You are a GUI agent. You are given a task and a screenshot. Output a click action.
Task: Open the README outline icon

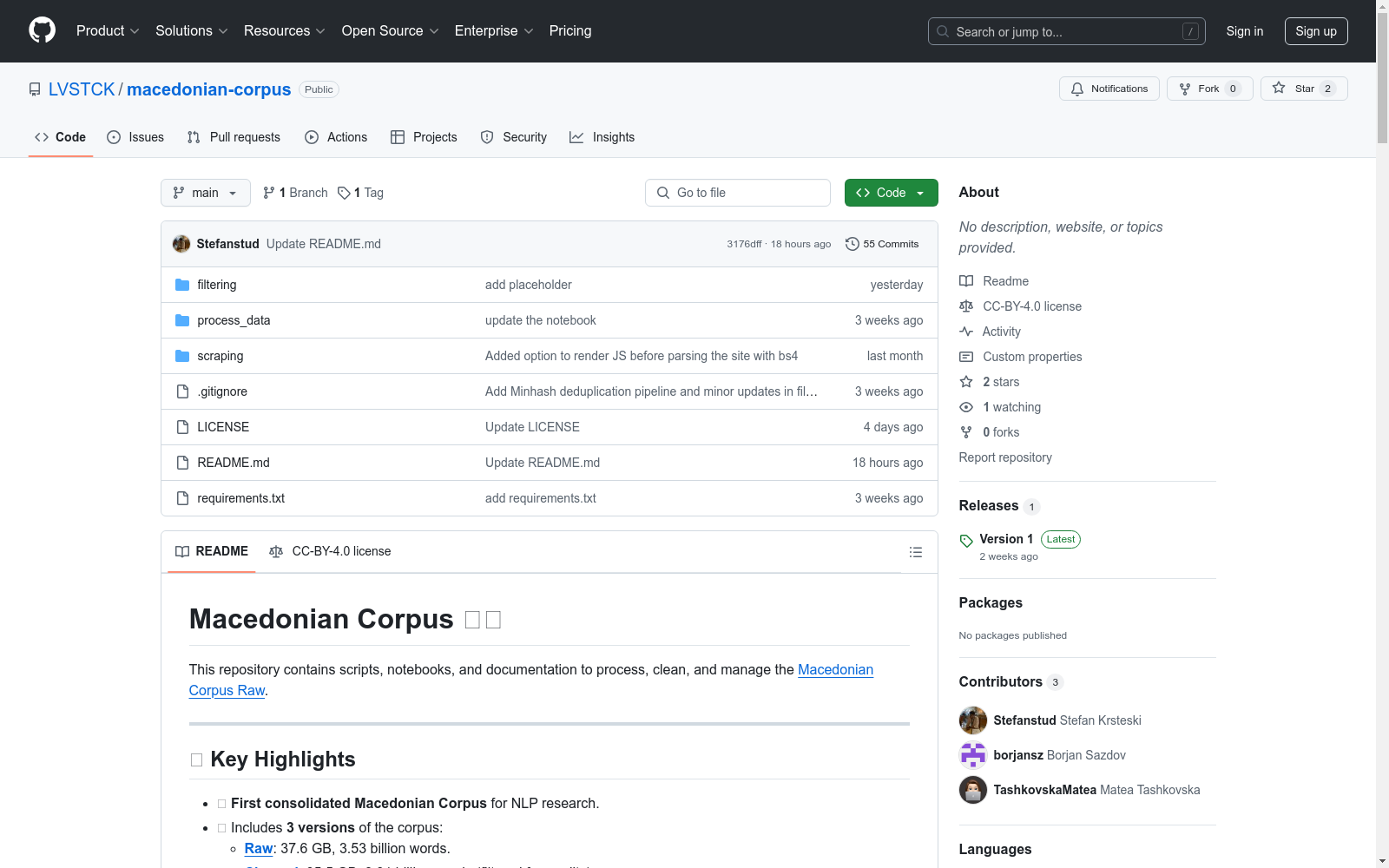[x=915, y=552]
